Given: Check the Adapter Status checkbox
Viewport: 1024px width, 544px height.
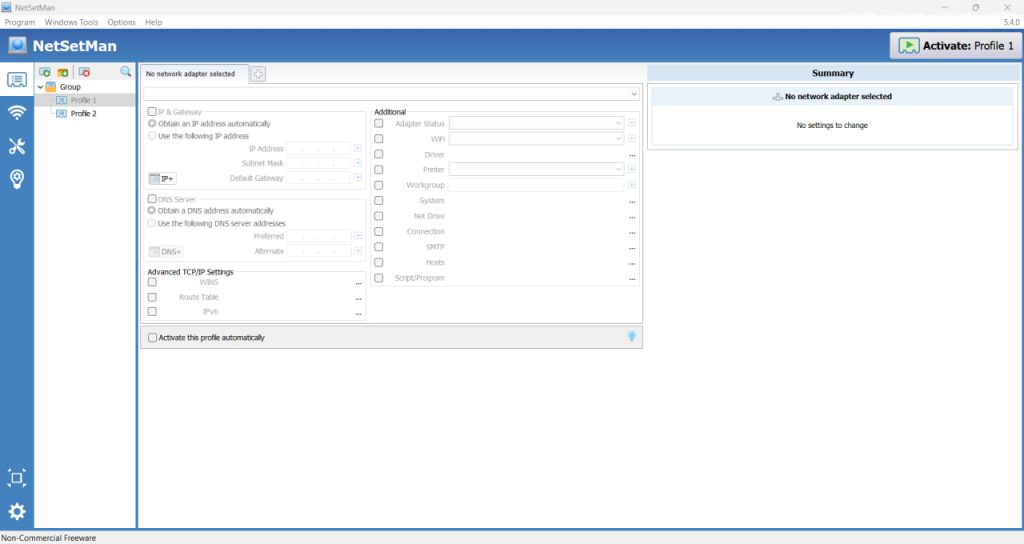Looking at the screenshot, I should [x=379, y=123].
